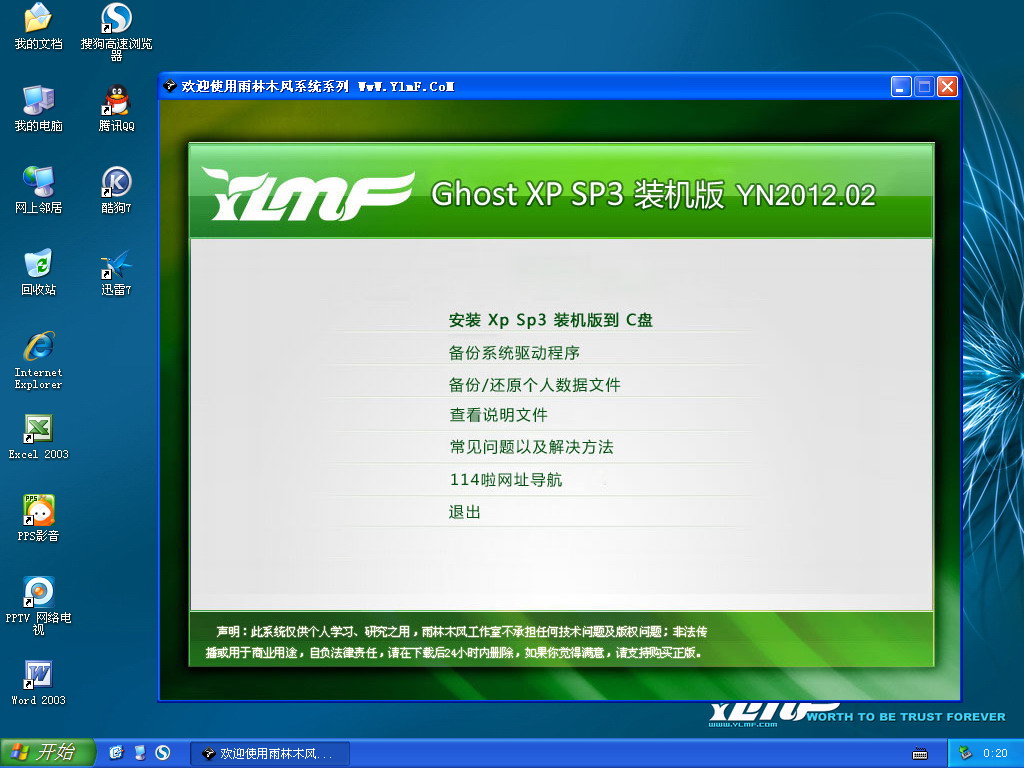Click the Internet Explorer quick launch icon
The width and height of the screenshot is (1024, 768).
116,753
